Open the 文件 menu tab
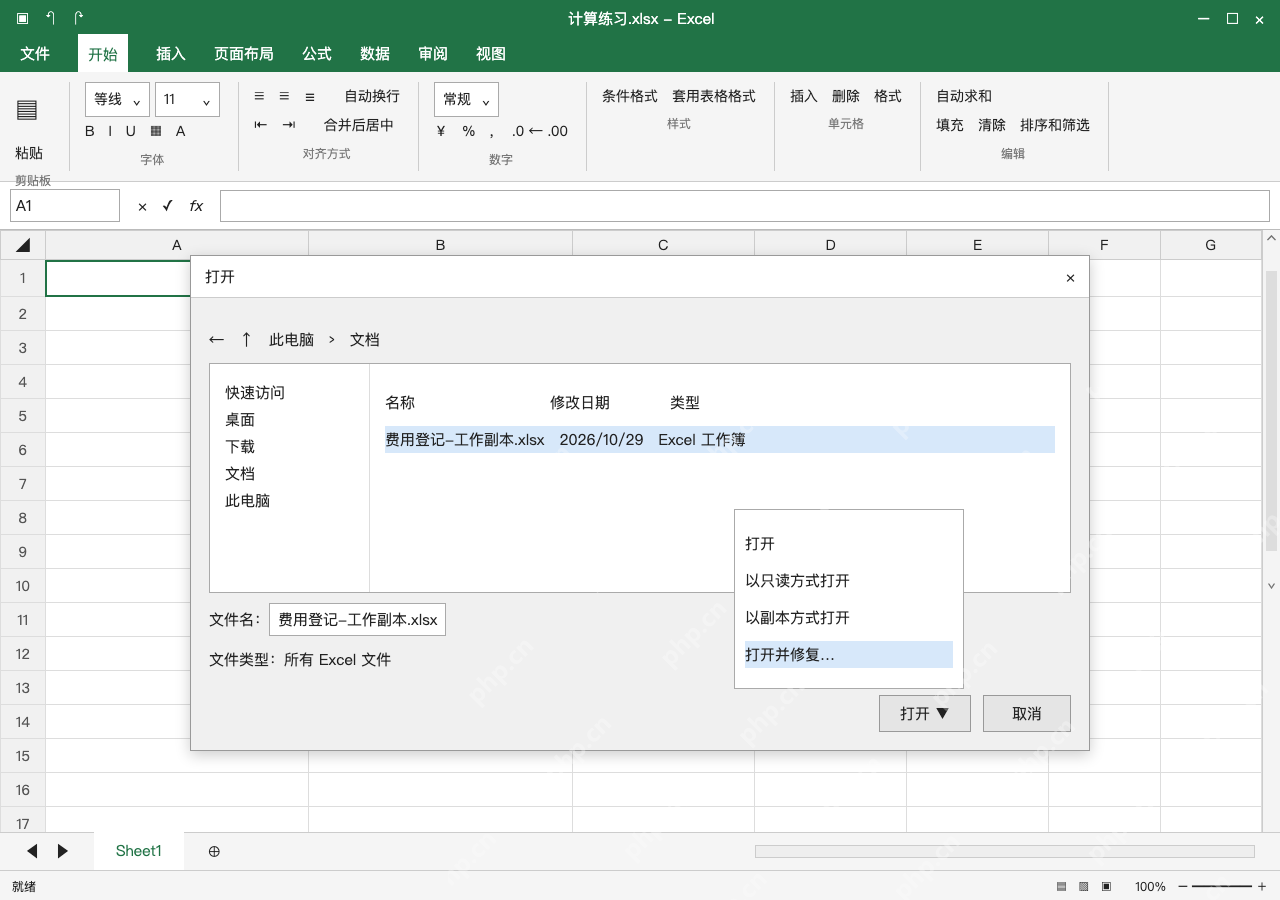1280x900 pixels. (35, 54)
